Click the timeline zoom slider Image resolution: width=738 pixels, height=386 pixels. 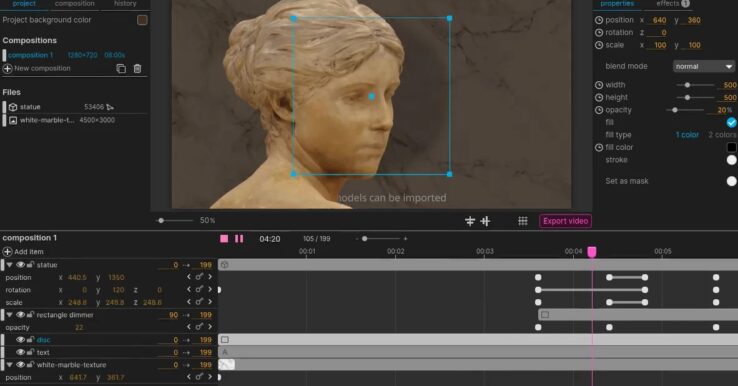[x=381, y=239]
